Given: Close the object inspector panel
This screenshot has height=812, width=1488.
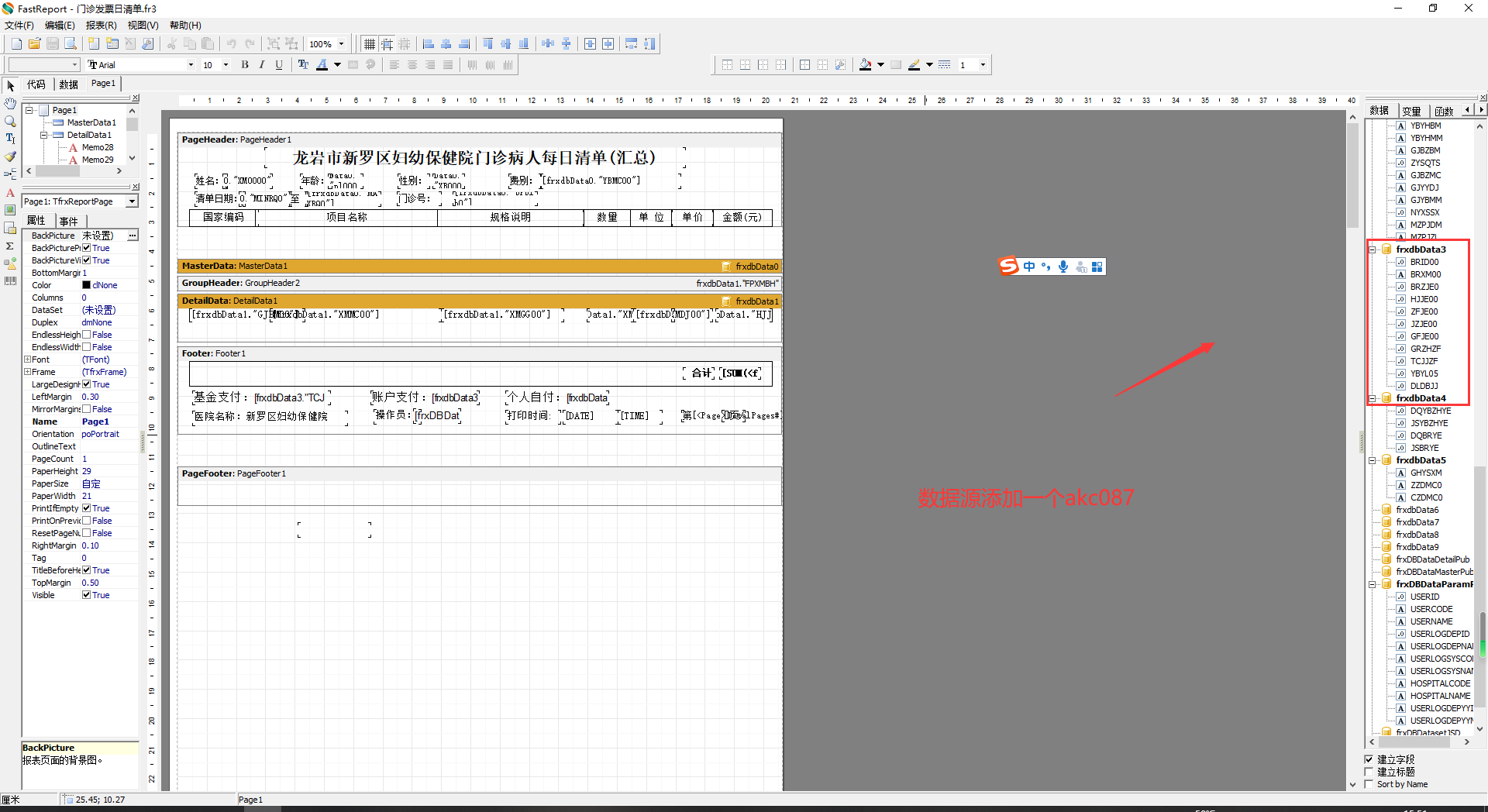Looking at the screenshot, I should point(135,187).
